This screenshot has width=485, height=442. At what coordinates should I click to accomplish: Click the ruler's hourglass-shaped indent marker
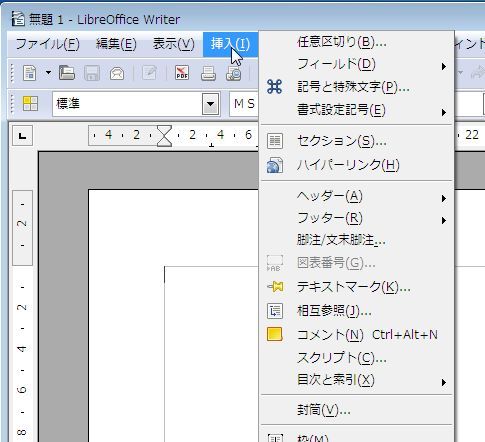pyautogui.click(x=165, y=136)
